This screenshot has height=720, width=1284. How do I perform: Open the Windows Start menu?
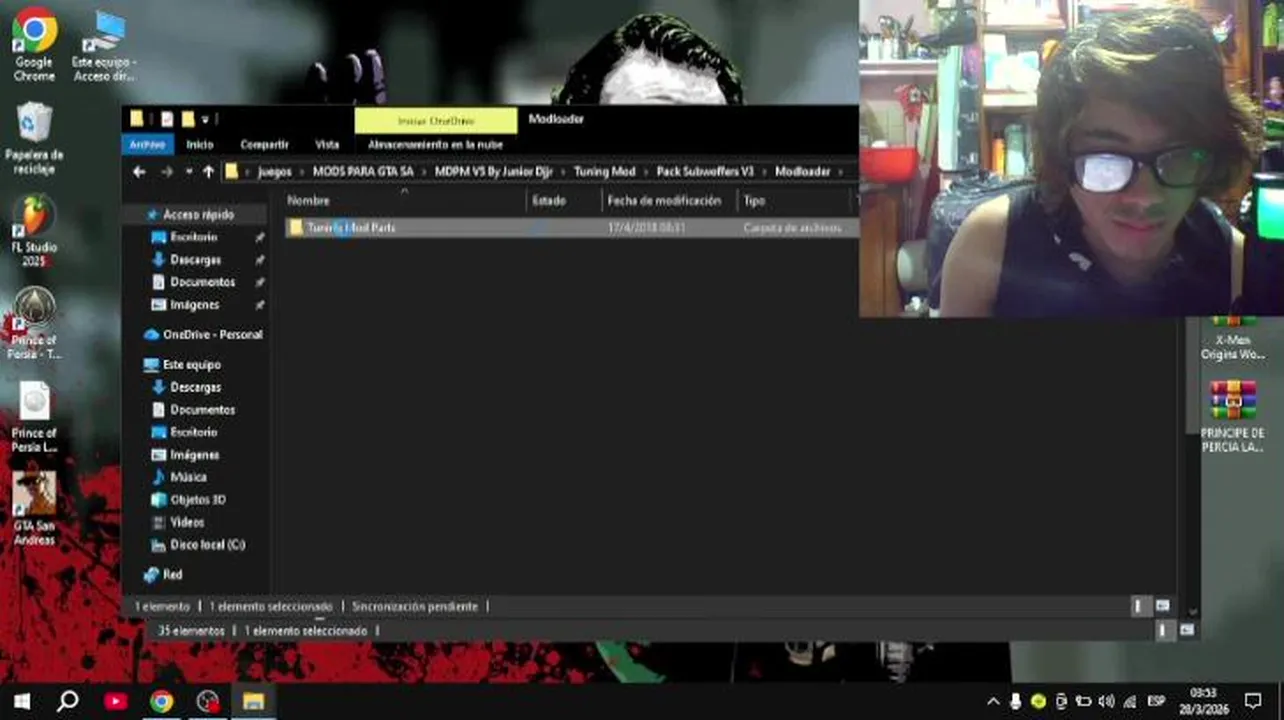21,701
